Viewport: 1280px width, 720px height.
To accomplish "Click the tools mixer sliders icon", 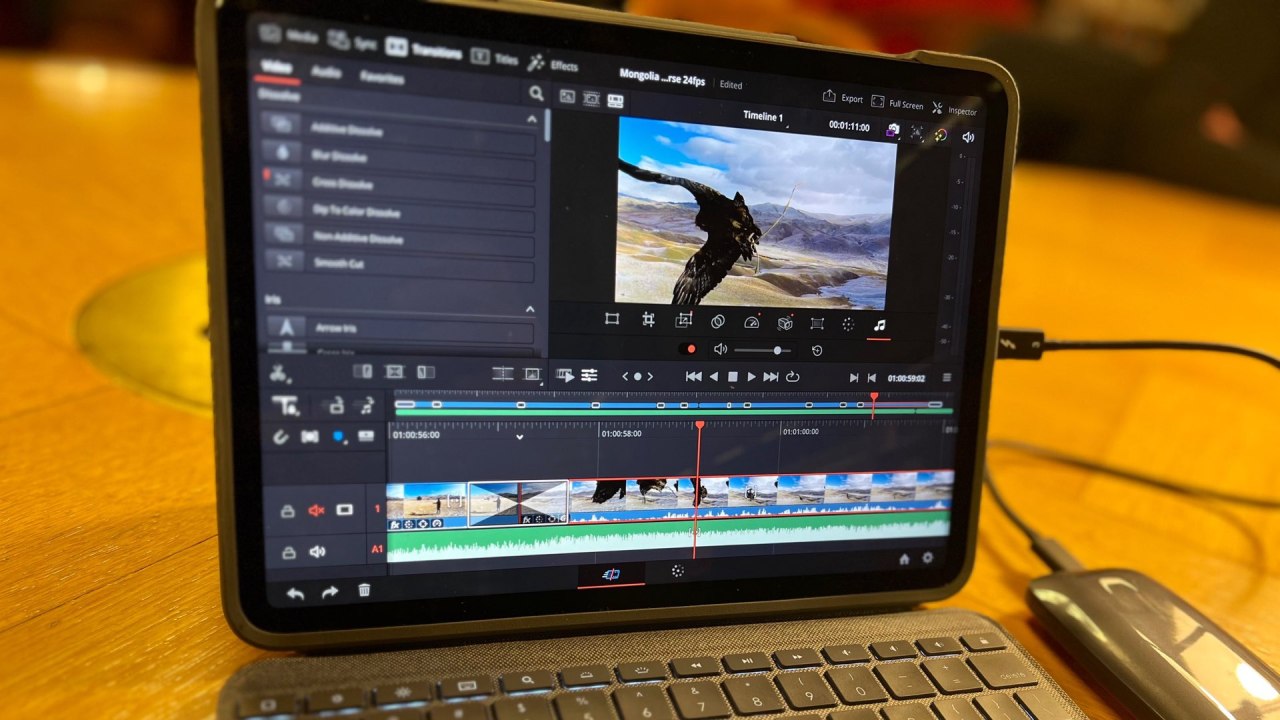I will tap(590, 375).
